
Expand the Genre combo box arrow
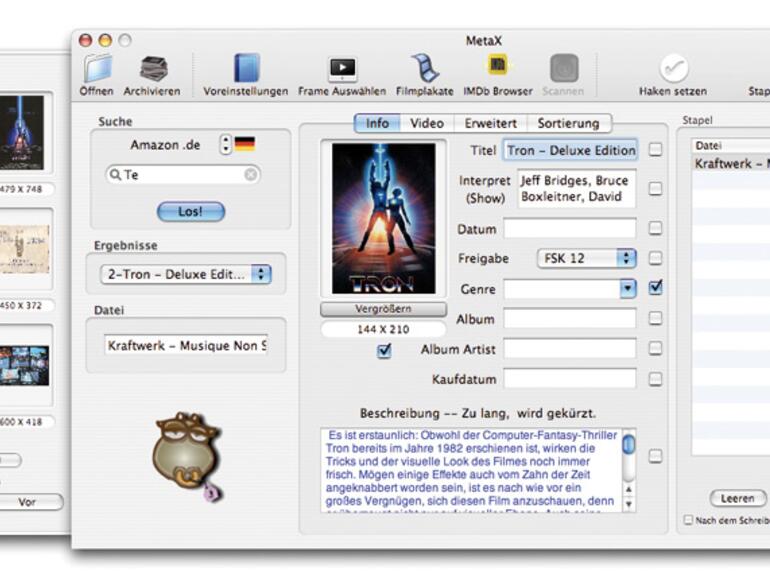(x=628, y=289)
